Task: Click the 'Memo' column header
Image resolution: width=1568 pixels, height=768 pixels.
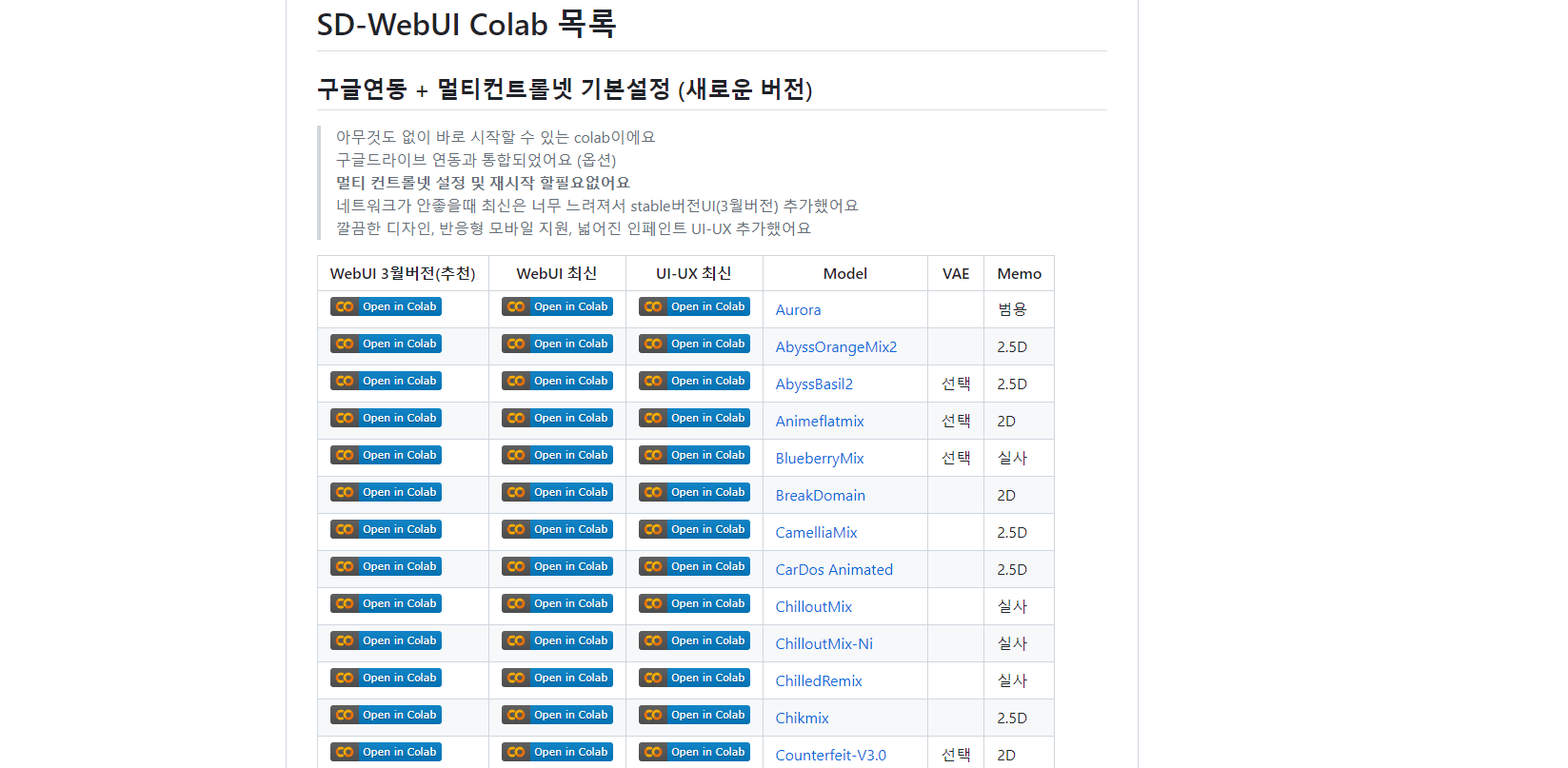Action: click(x=1020, y=273)
